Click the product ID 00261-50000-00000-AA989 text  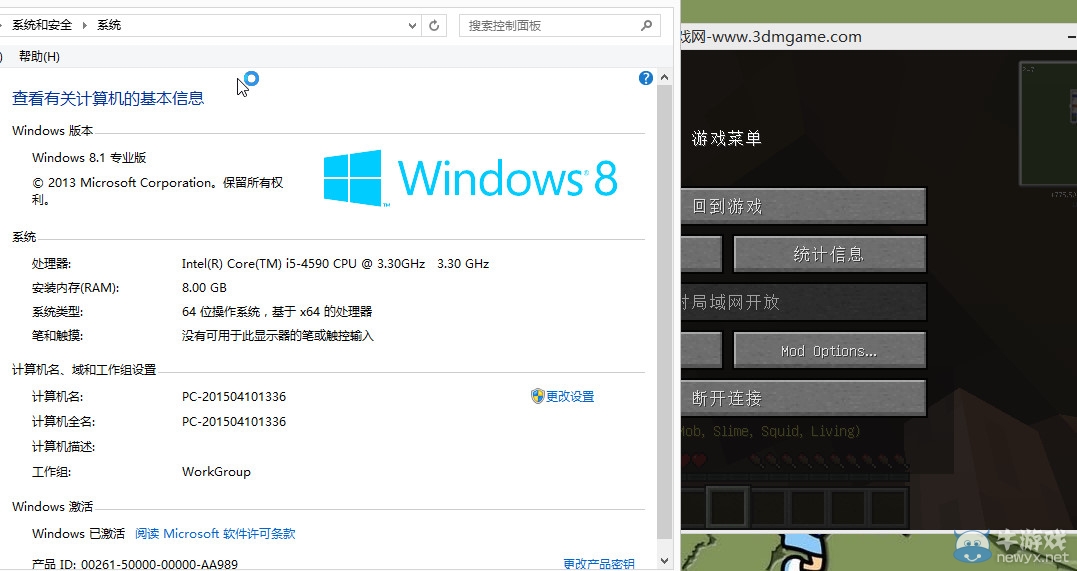click(x=159, y=564)
